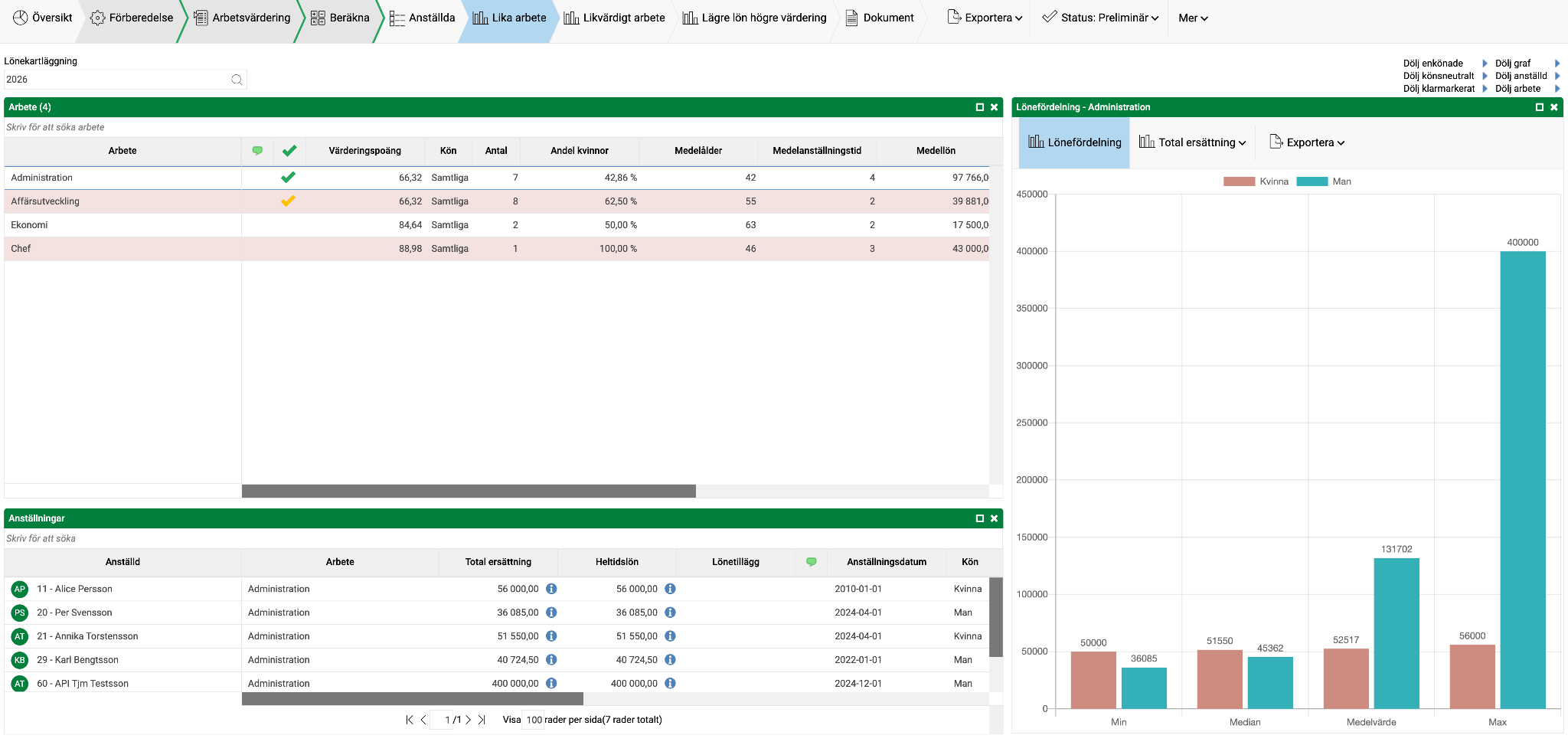The image size is (1568, 745).
Task: Open the Mer menu
Action: [x=1193, y=18]
